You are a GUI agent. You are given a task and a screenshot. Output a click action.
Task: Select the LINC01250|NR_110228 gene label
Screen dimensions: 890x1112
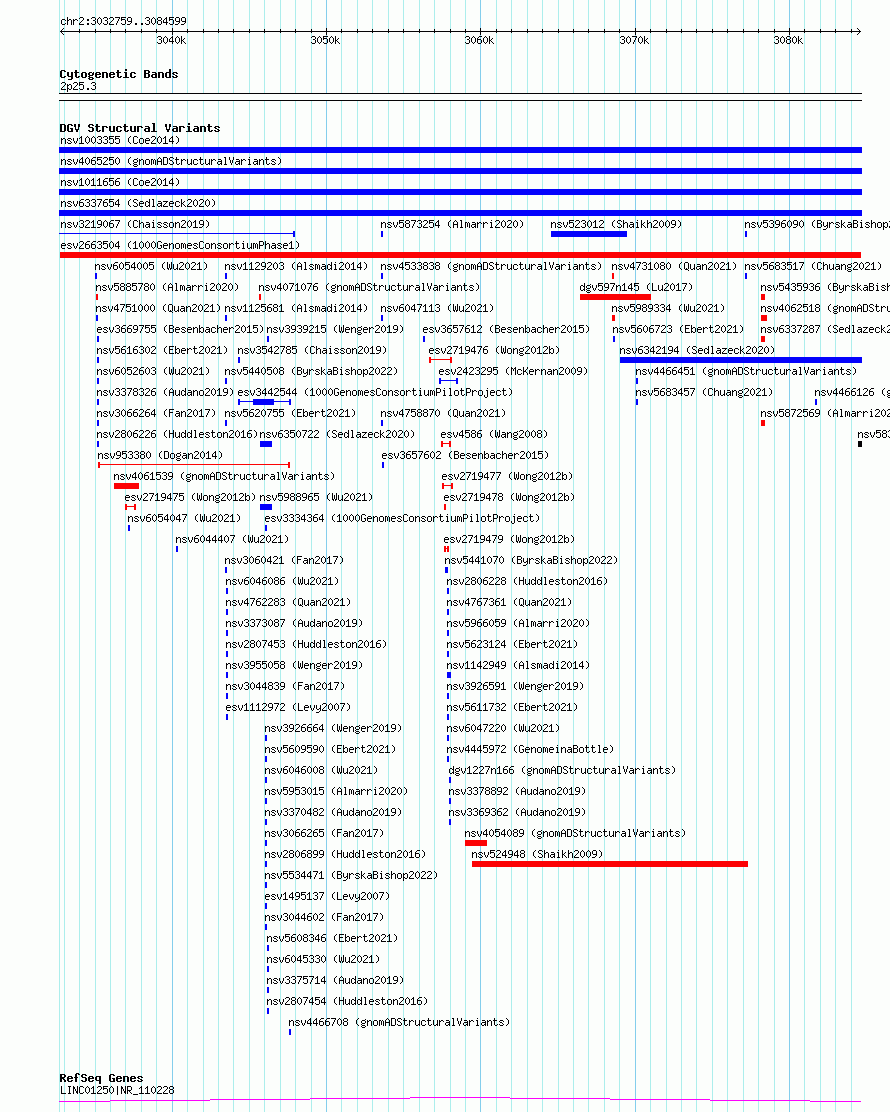point(117,1090)
